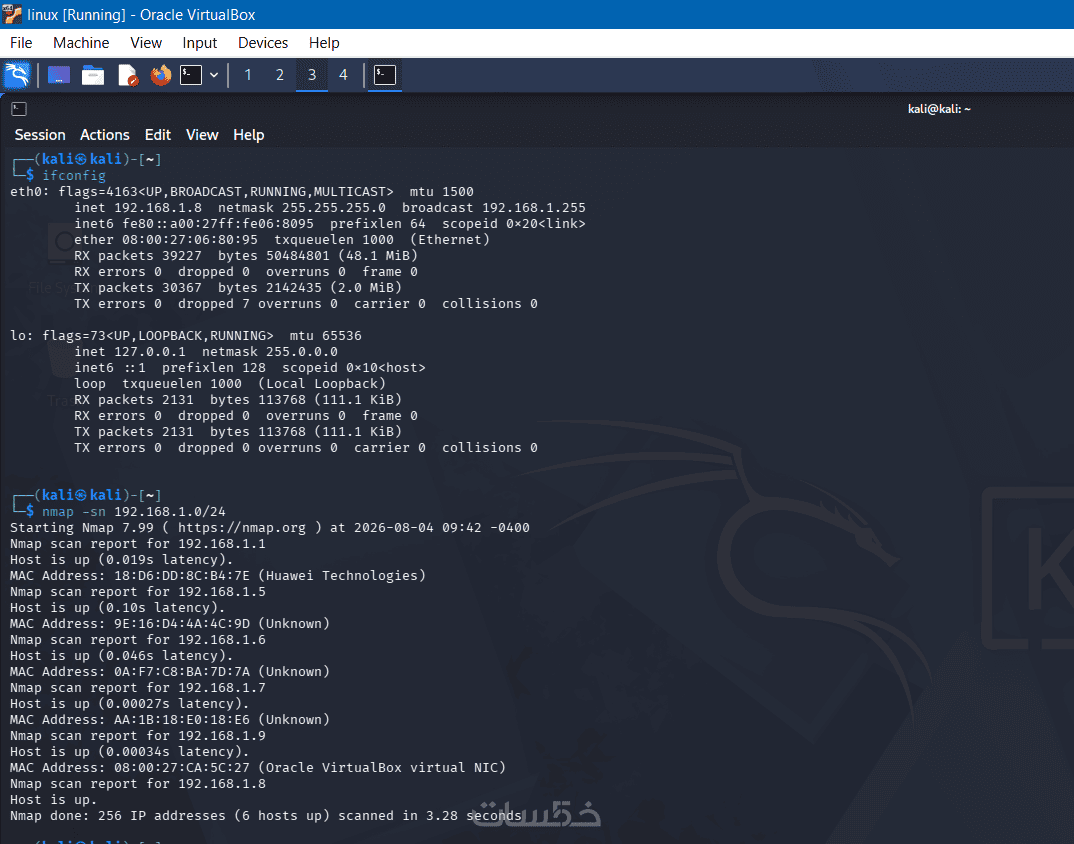Open the terminal Actions menu
Screen dimensions: 1074x844
point(105,135)
